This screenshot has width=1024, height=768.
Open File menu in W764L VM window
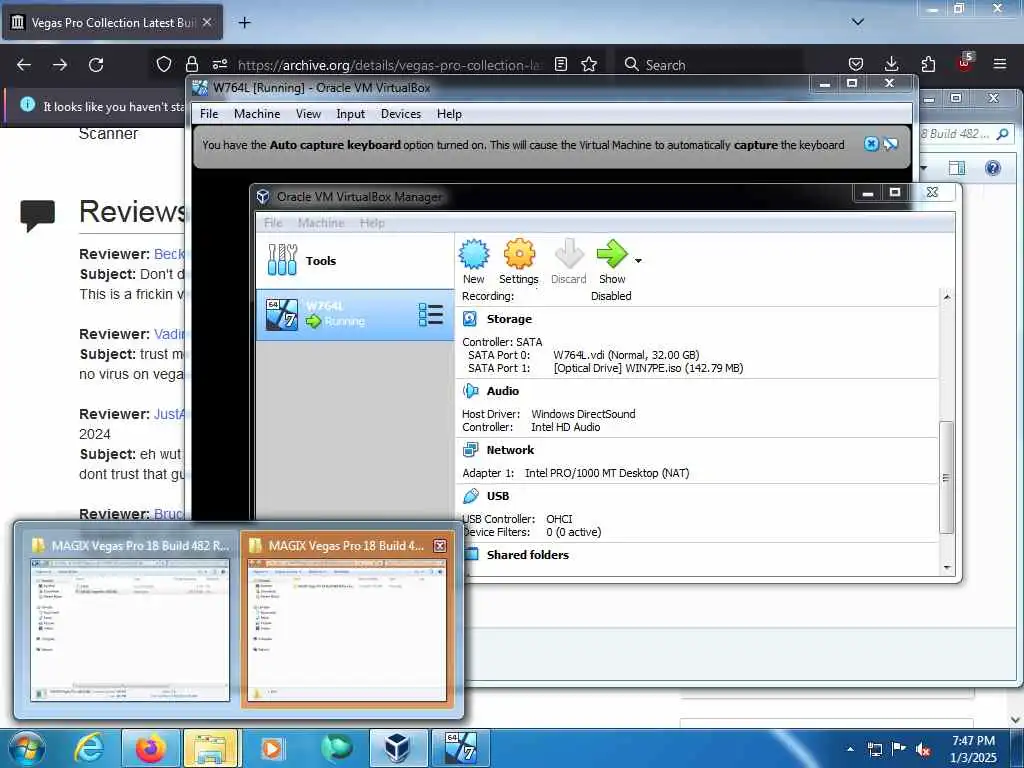click(209, 114)
